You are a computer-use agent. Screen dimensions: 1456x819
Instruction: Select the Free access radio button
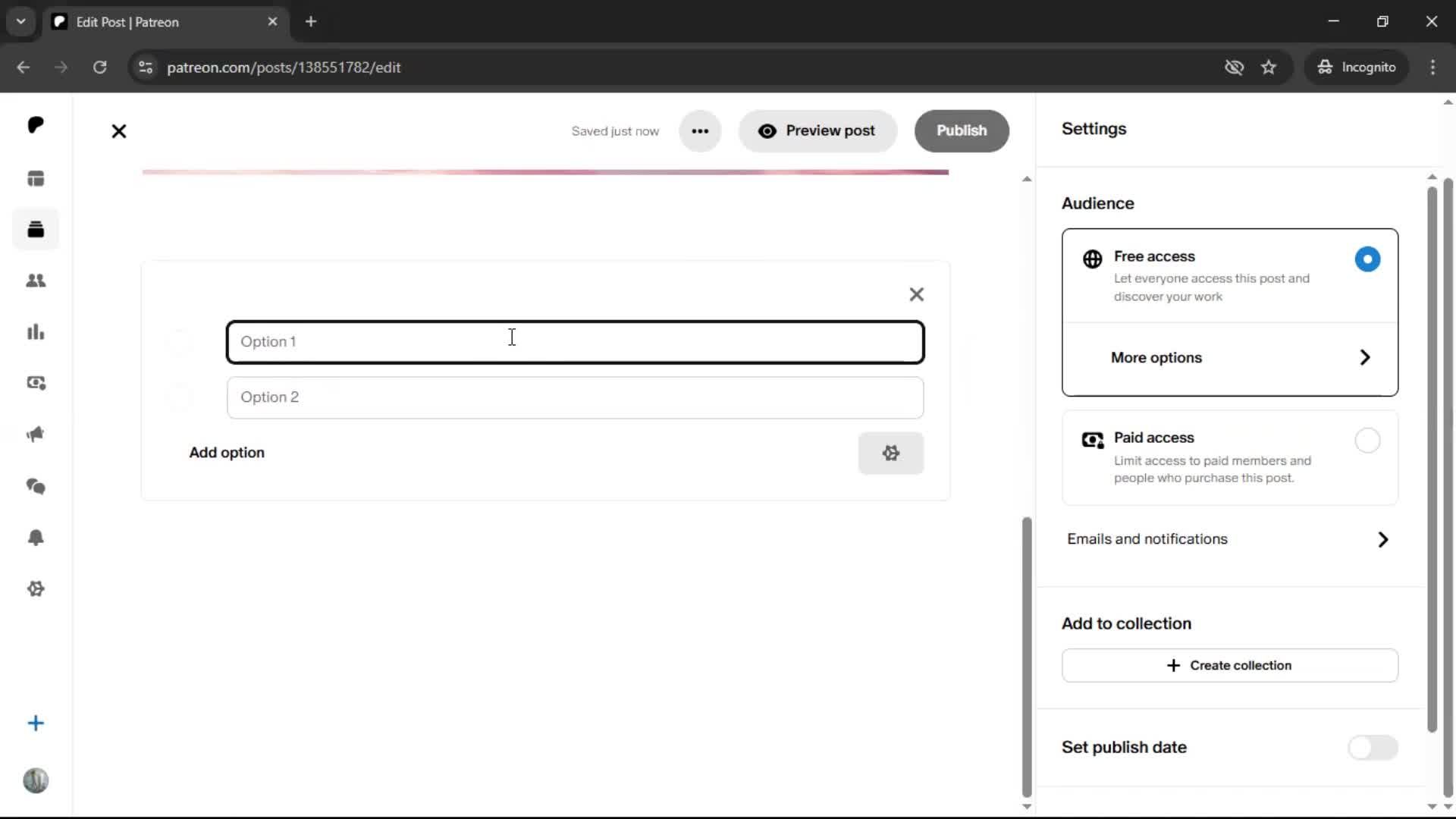pos(1367,259)
